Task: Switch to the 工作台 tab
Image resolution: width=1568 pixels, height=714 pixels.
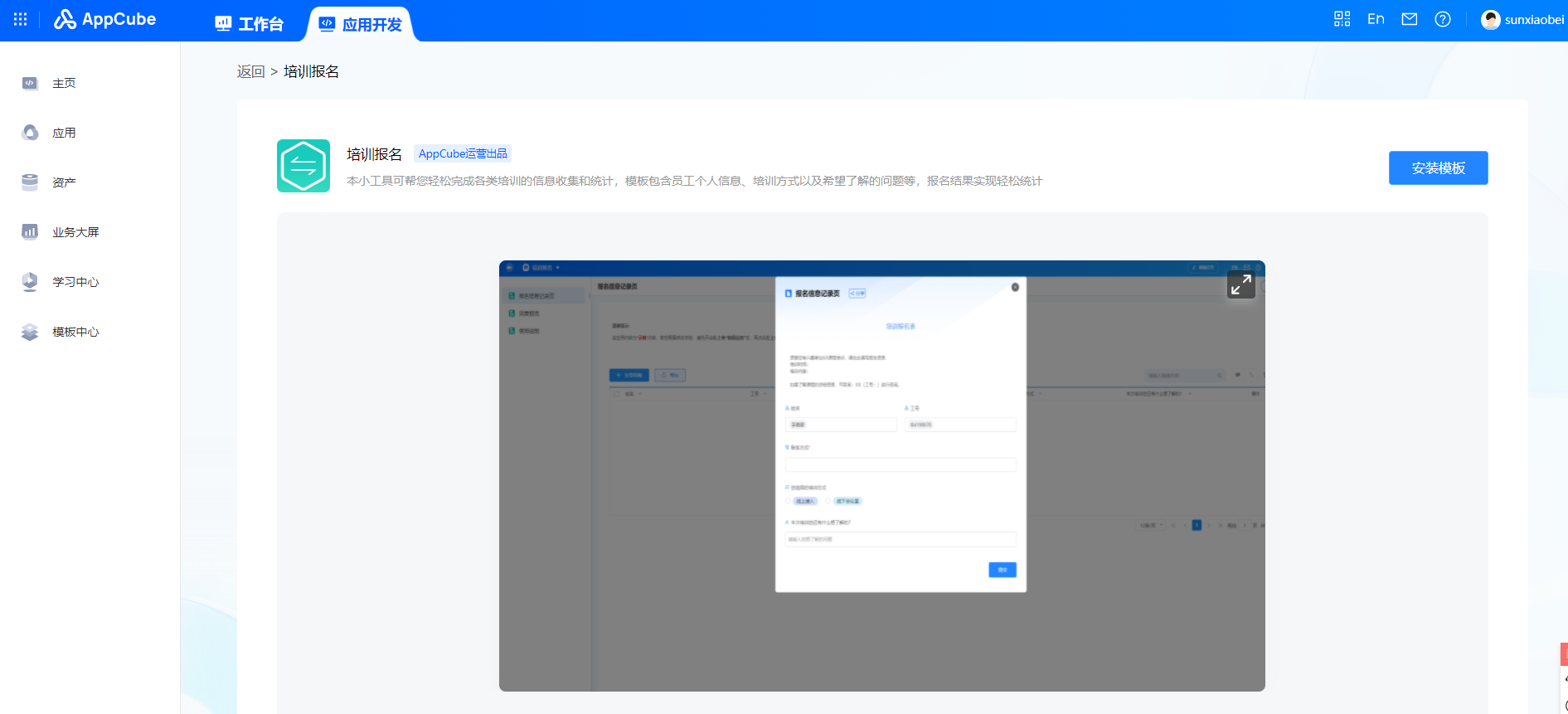Action: point(249,24)
